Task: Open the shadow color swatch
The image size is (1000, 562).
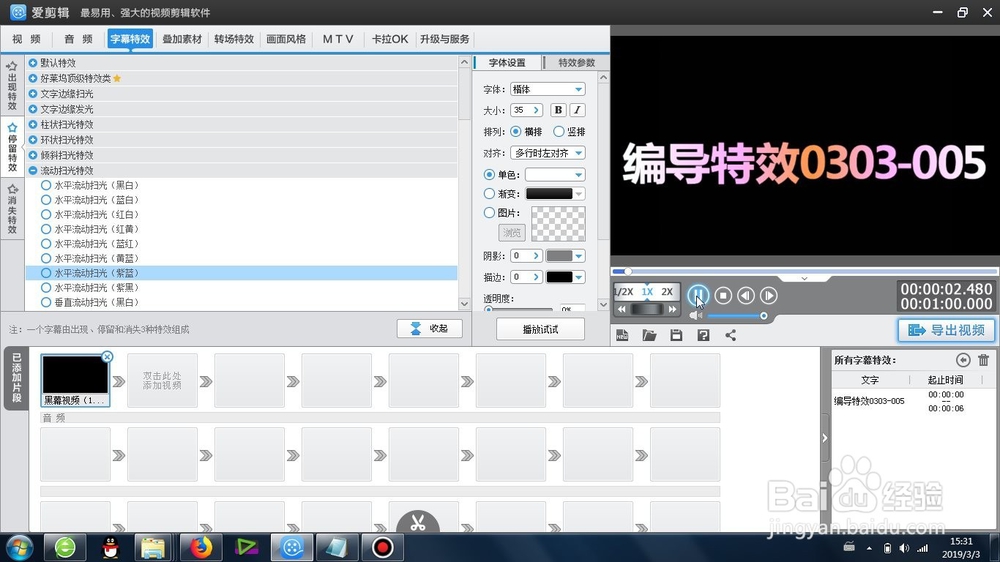Action: [x=565, y=256]
